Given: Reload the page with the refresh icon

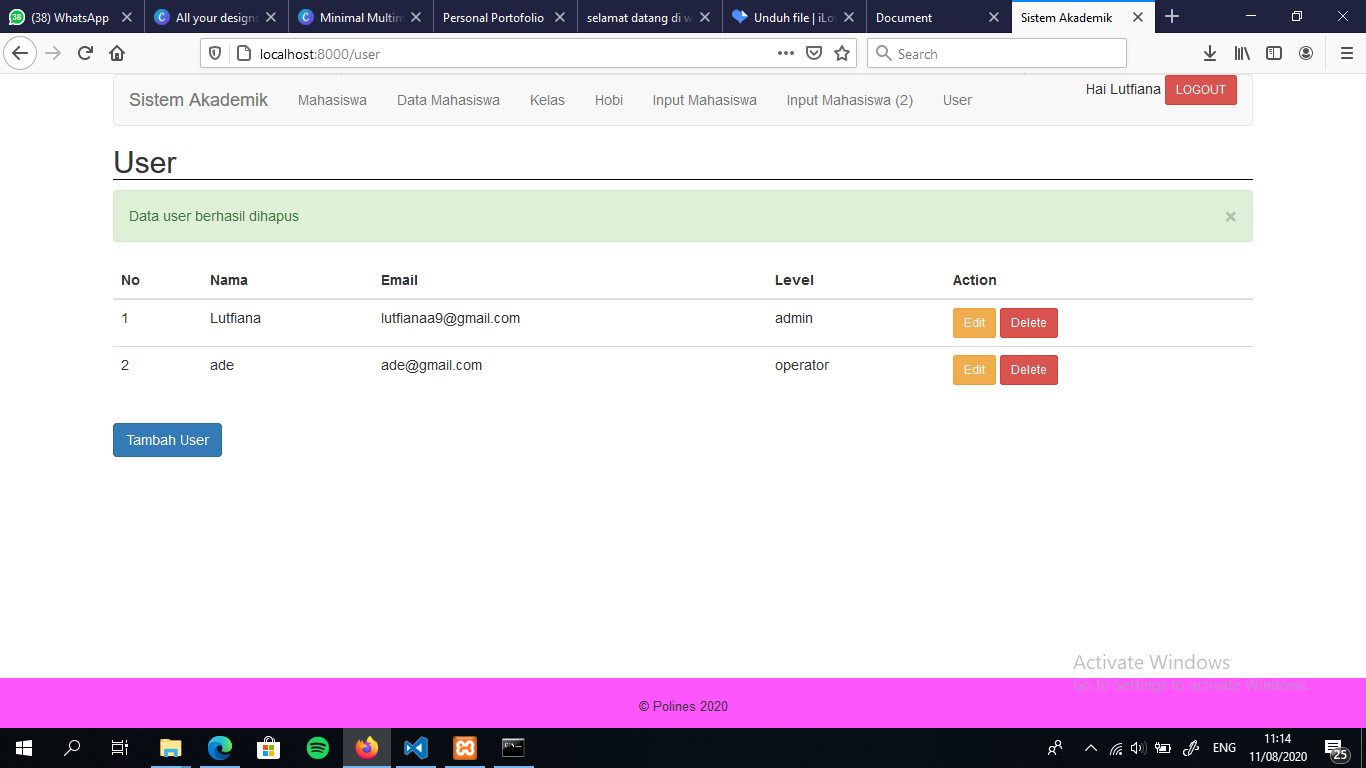Looking at the screenshot, I should [85, 54].
